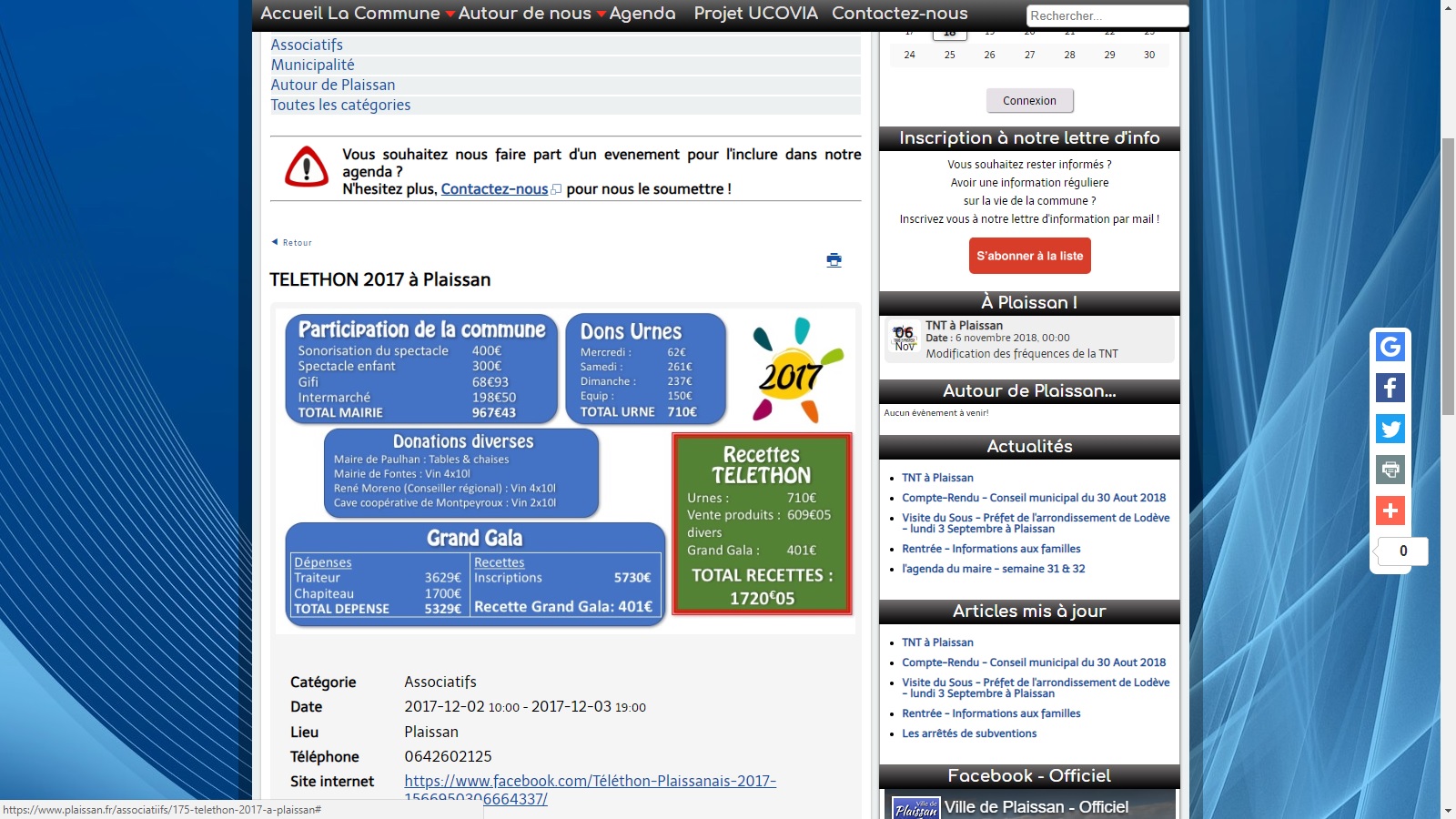The height and width of the screenshot is (819, 1456).
Task: Open Compte-Rendu Conseil municipal in Actualités
Action: pos(1034,498)
